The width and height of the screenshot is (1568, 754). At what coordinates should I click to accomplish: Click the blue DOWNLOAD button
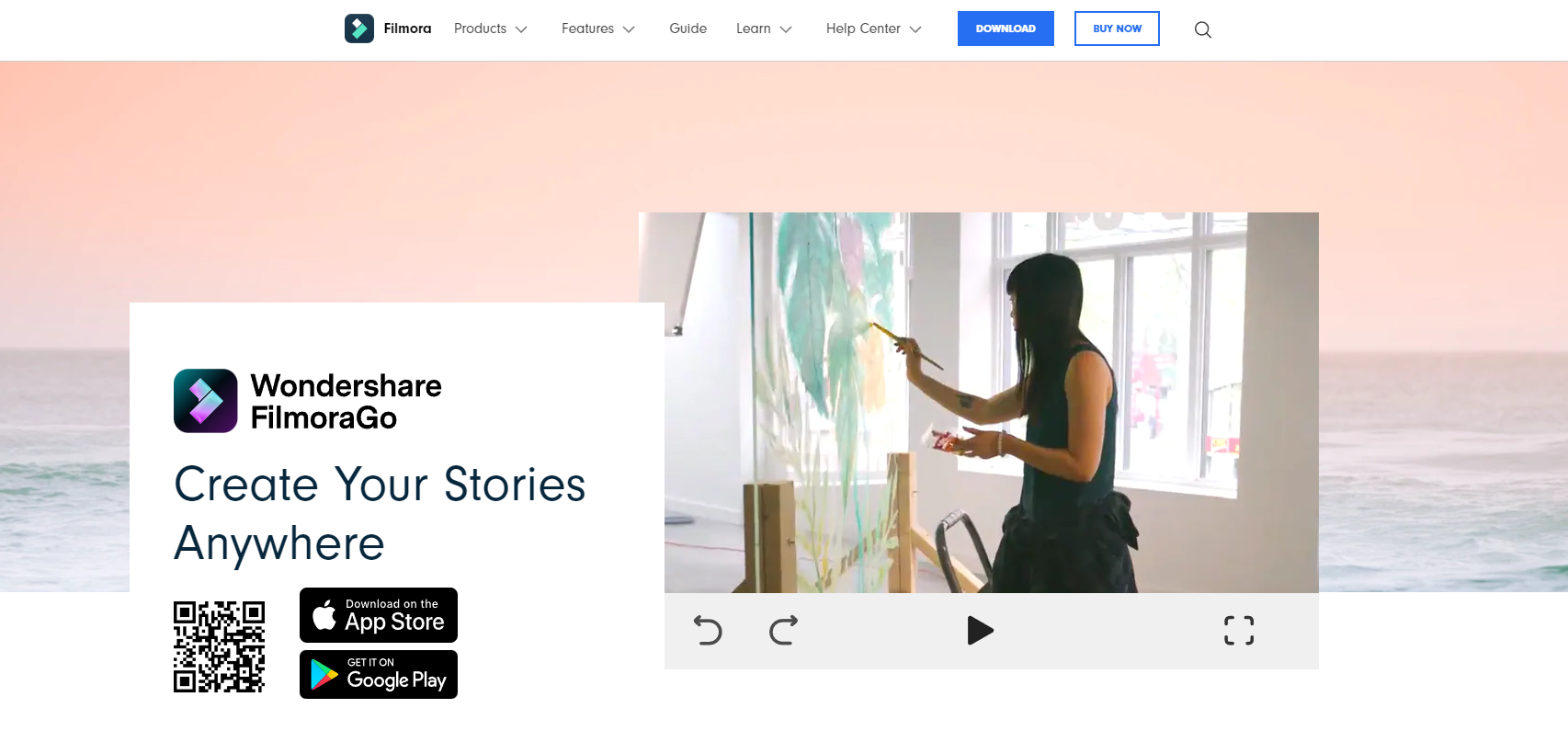click(x=1006, y=29)
